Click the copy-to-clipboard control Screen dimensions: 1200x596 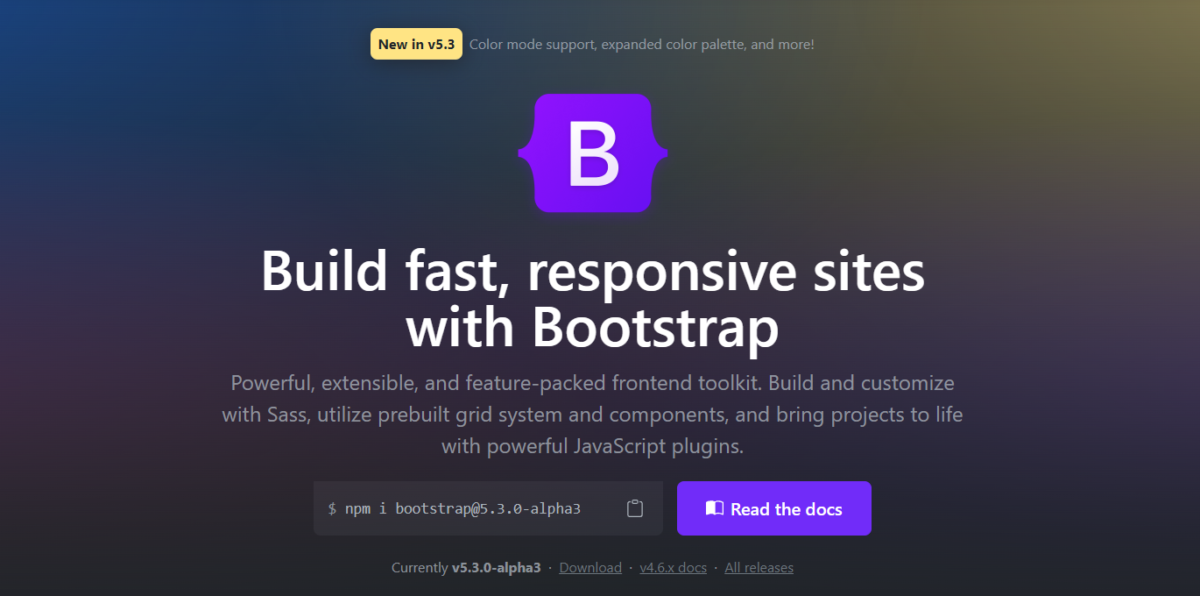pos(635,508)
